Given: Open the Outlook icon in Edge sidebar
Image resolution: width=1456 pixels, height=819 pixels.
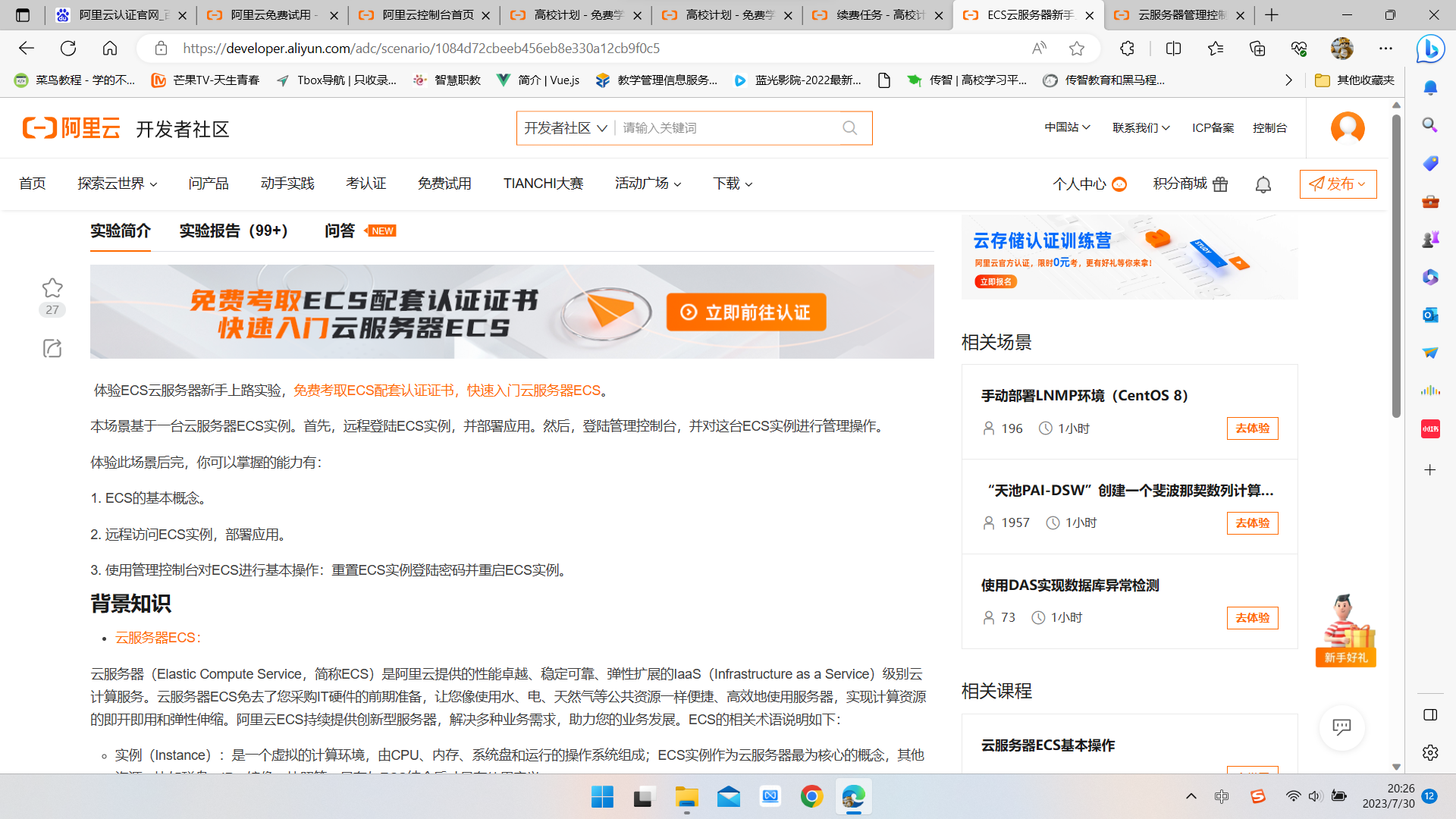Looking at the screenshot, I should pyautogui.click(x=1430, y=315).
